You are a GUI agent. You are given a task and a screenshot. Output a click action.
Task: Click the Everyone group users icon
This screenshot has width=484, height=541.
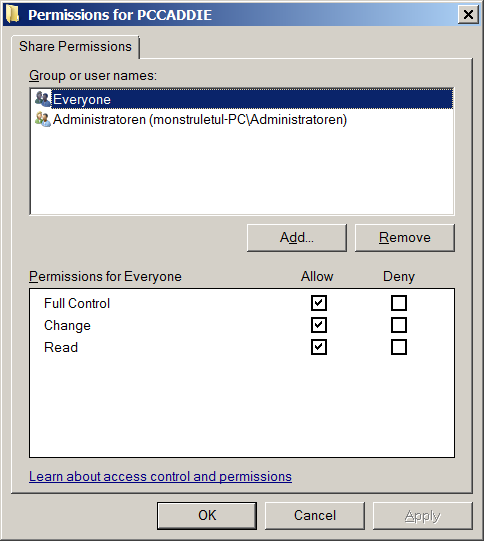(43, 99)
